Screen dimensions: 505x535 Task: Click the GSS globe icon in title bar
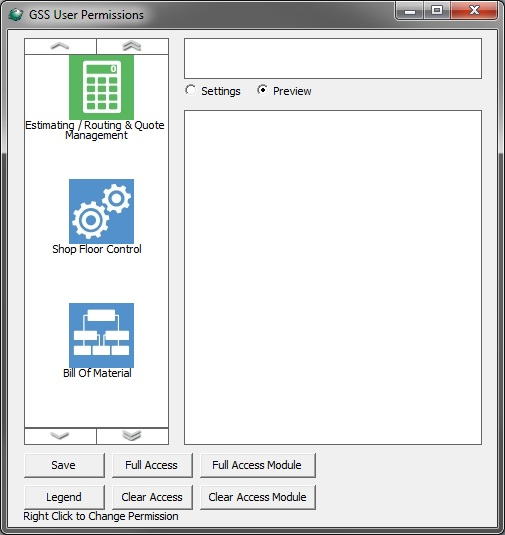tap(15, 15)
